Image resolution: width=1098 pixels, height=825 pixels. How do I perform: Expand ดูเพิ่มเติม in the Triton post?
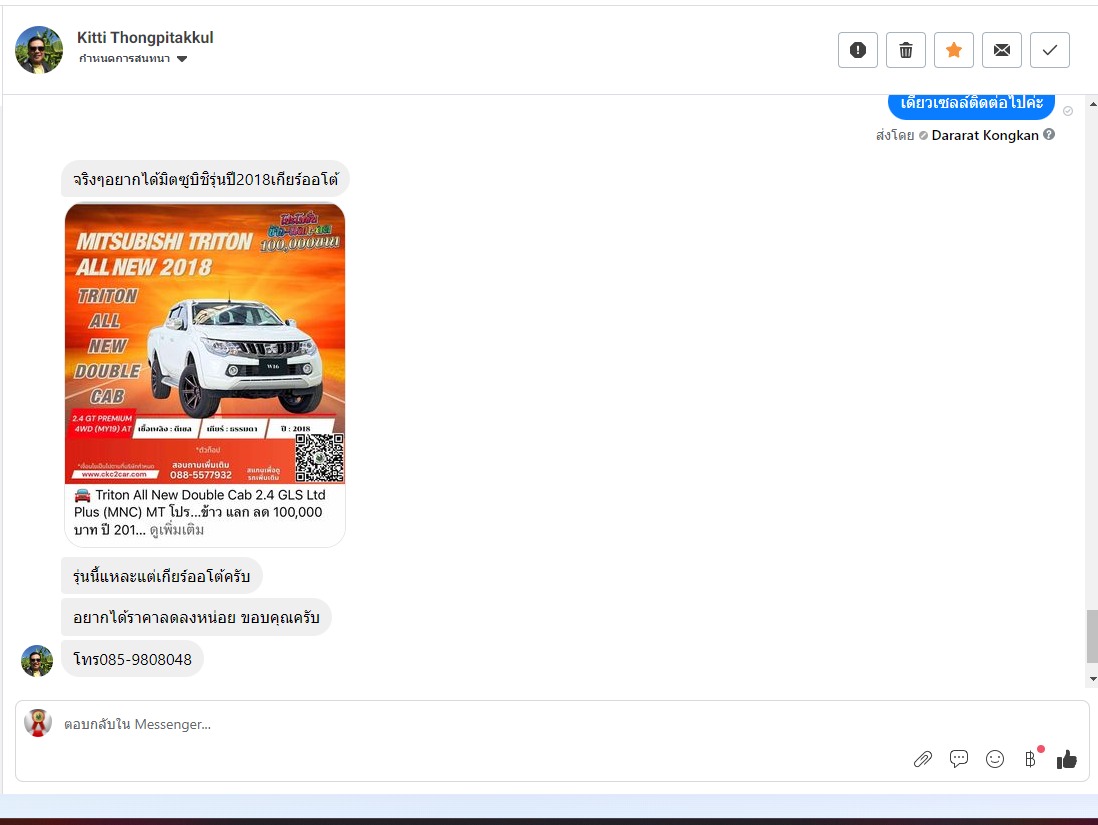[177, 530]
